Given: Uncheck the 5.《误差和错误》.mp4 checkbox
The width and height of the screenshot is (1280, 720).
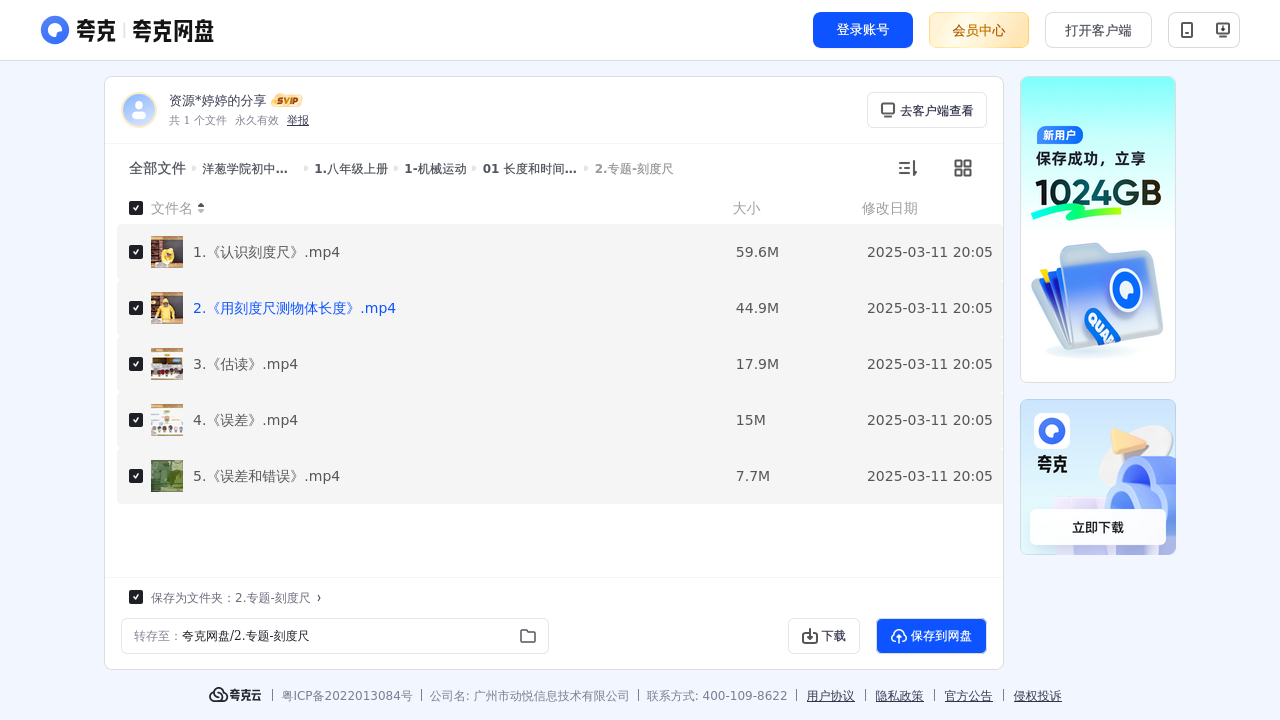Looking at the screenshot, I should (x=136, y=476).
